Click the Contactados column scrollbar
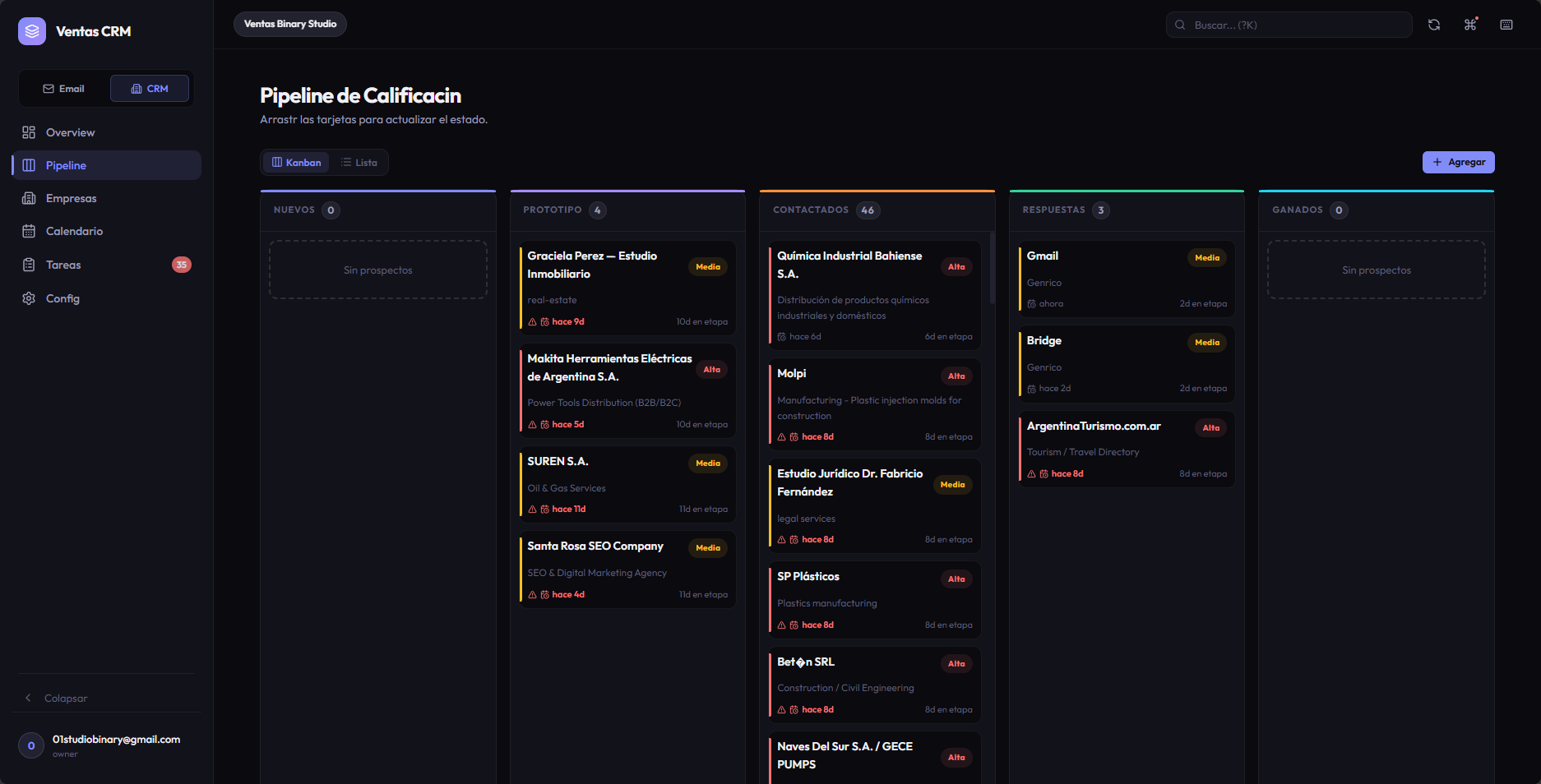Screen dimensions: 1541x784 pos(993,268)
